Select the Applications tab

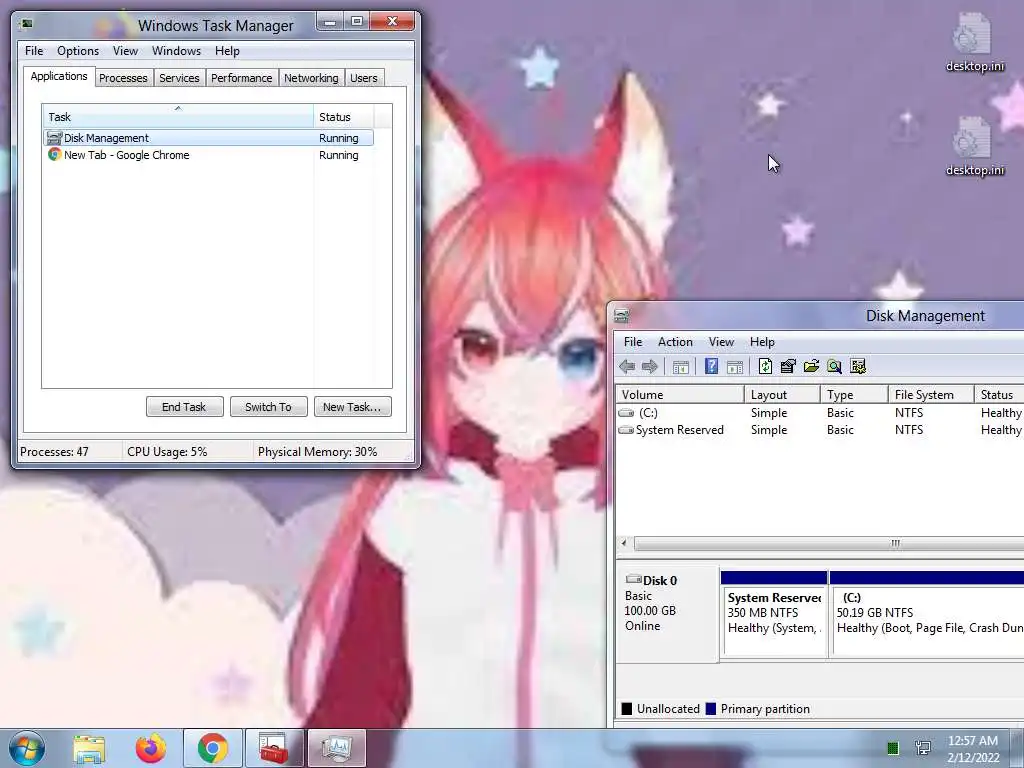[x=59, y=76]
